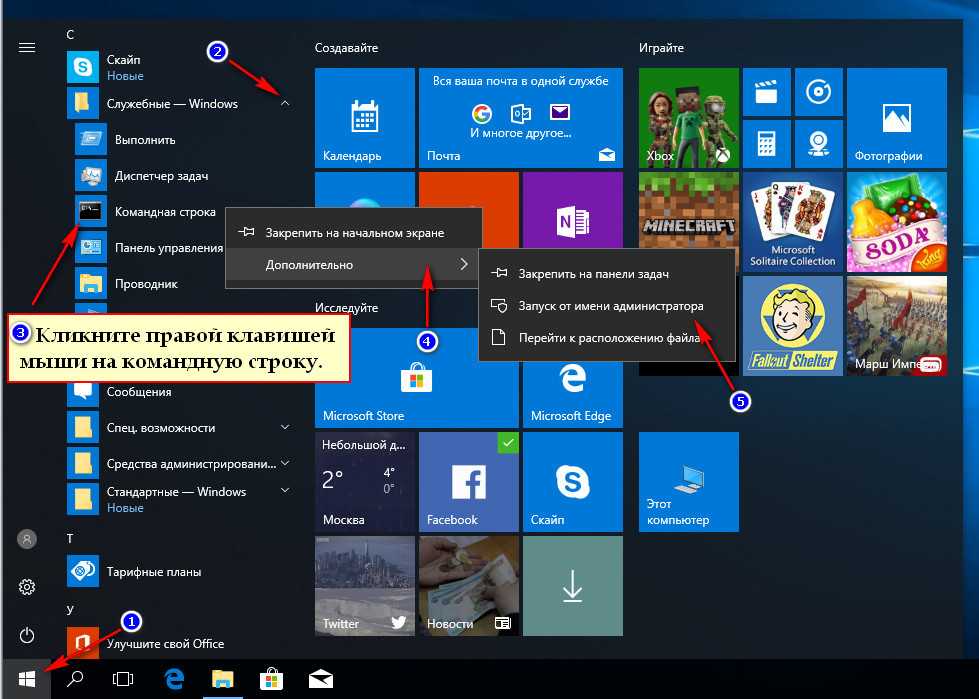Click the Command Prompt icon in the list
This screenshot has height=699, width=979.
tap(92, 211)
